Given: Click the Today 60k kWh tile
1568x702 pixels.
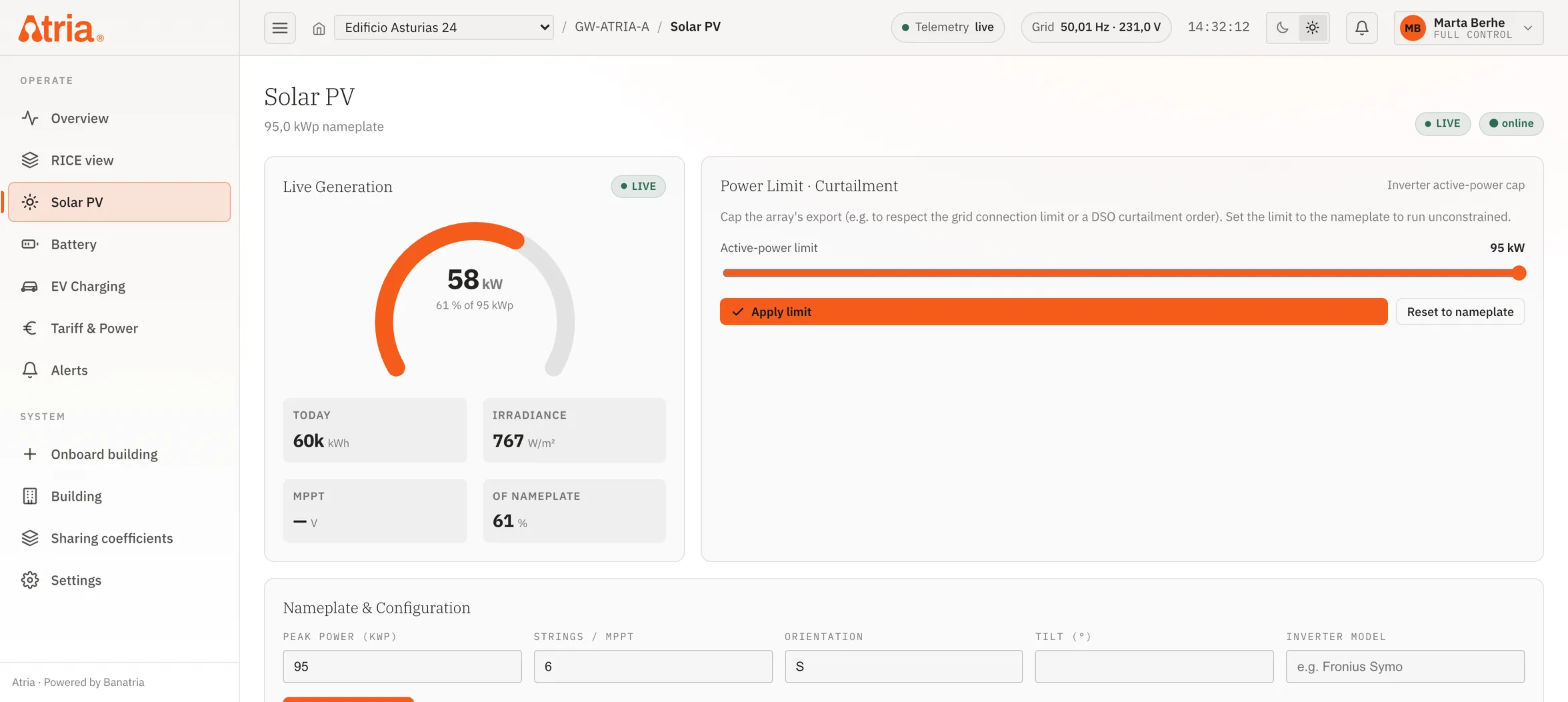Looking at the screenshot, I should point(375,430).
